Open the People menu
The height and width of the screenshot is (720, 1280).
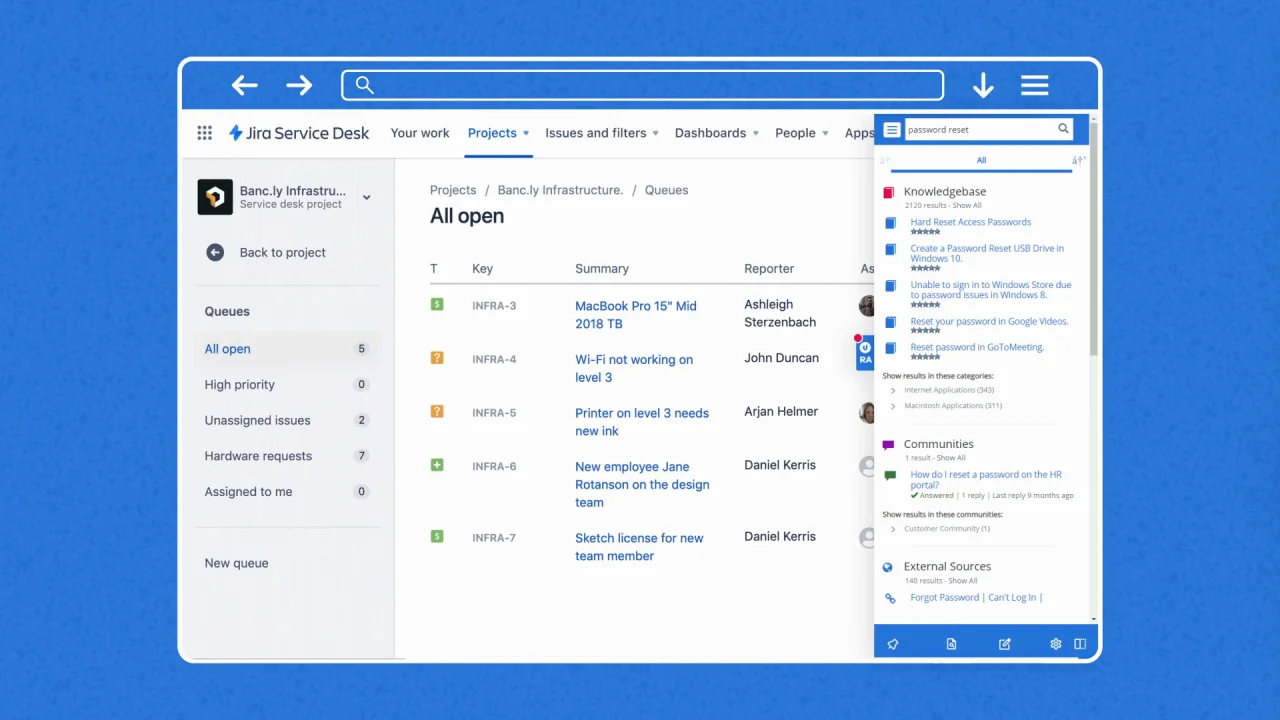pos(802,133)
